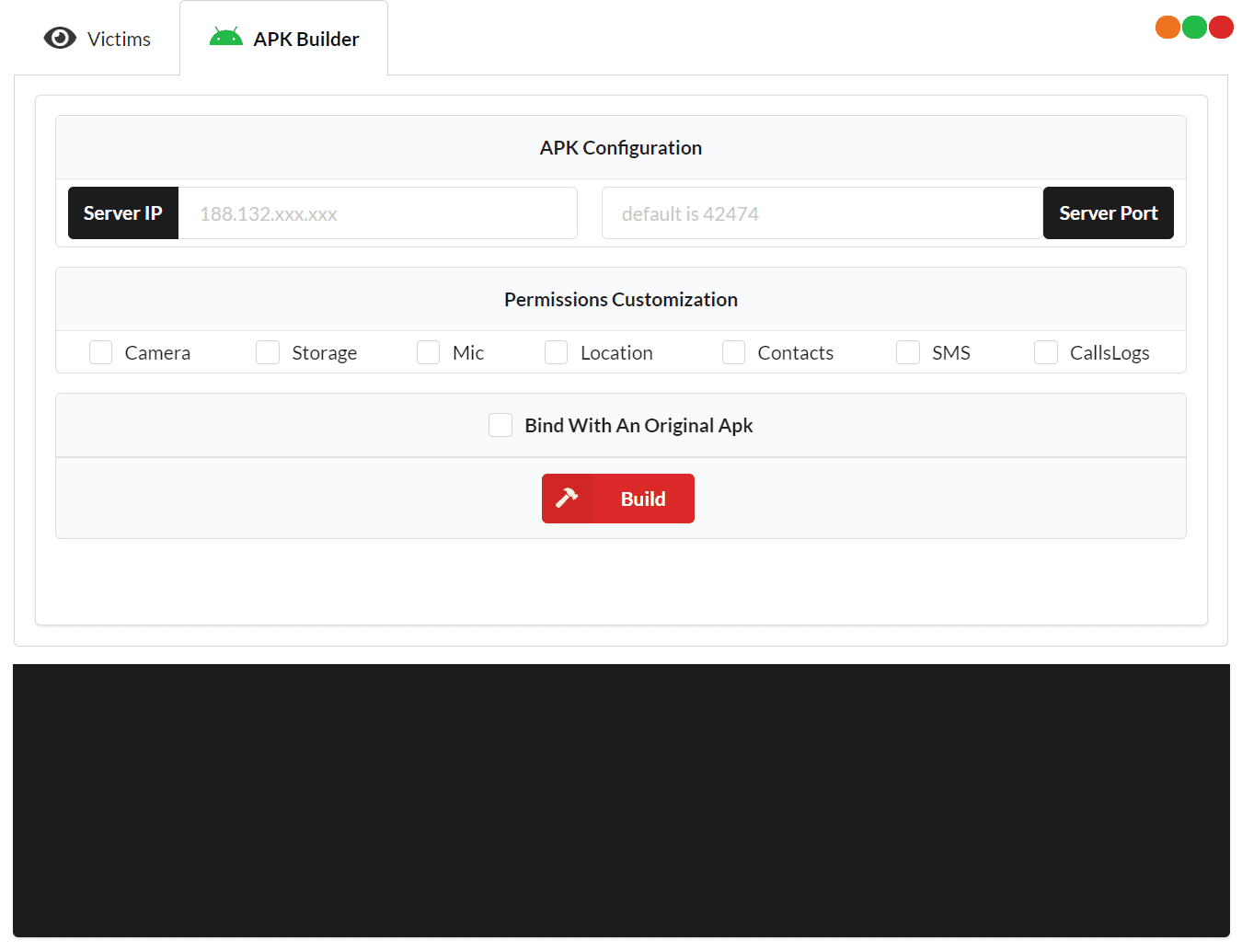Enable the SMS permission
This screenshot has width=1242, height=952.
(x=907, y=352)
